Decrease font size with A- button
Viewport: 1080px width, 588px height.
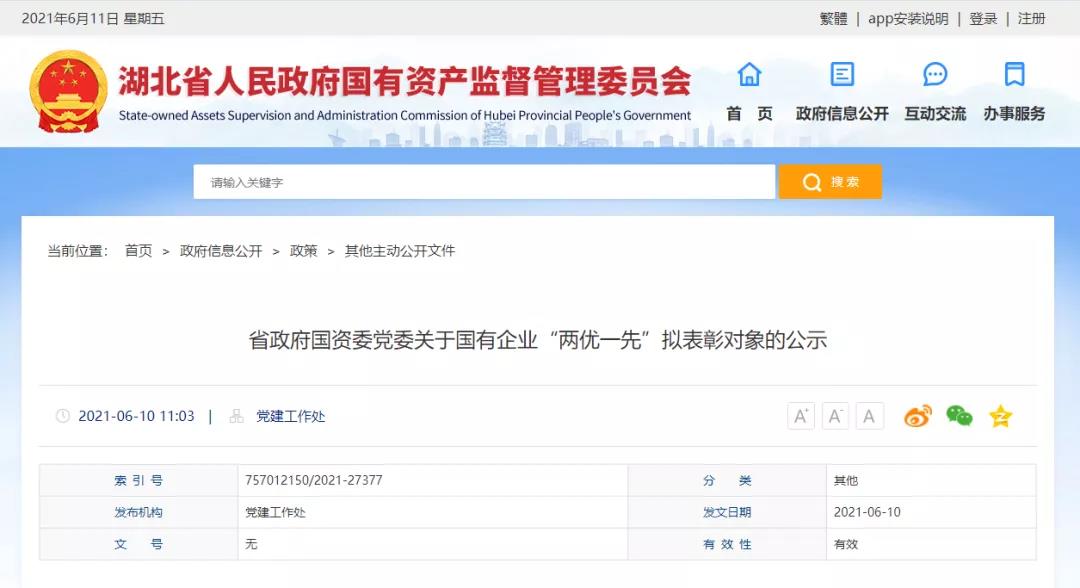(835, 416)
